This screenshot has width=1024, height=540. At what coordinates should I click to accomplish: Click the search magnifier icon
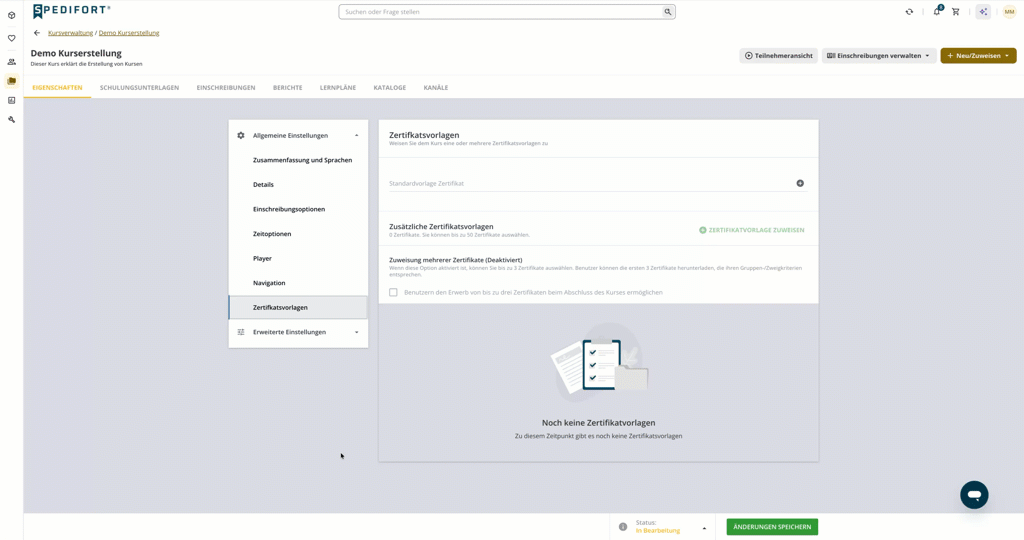coord(667,12)
